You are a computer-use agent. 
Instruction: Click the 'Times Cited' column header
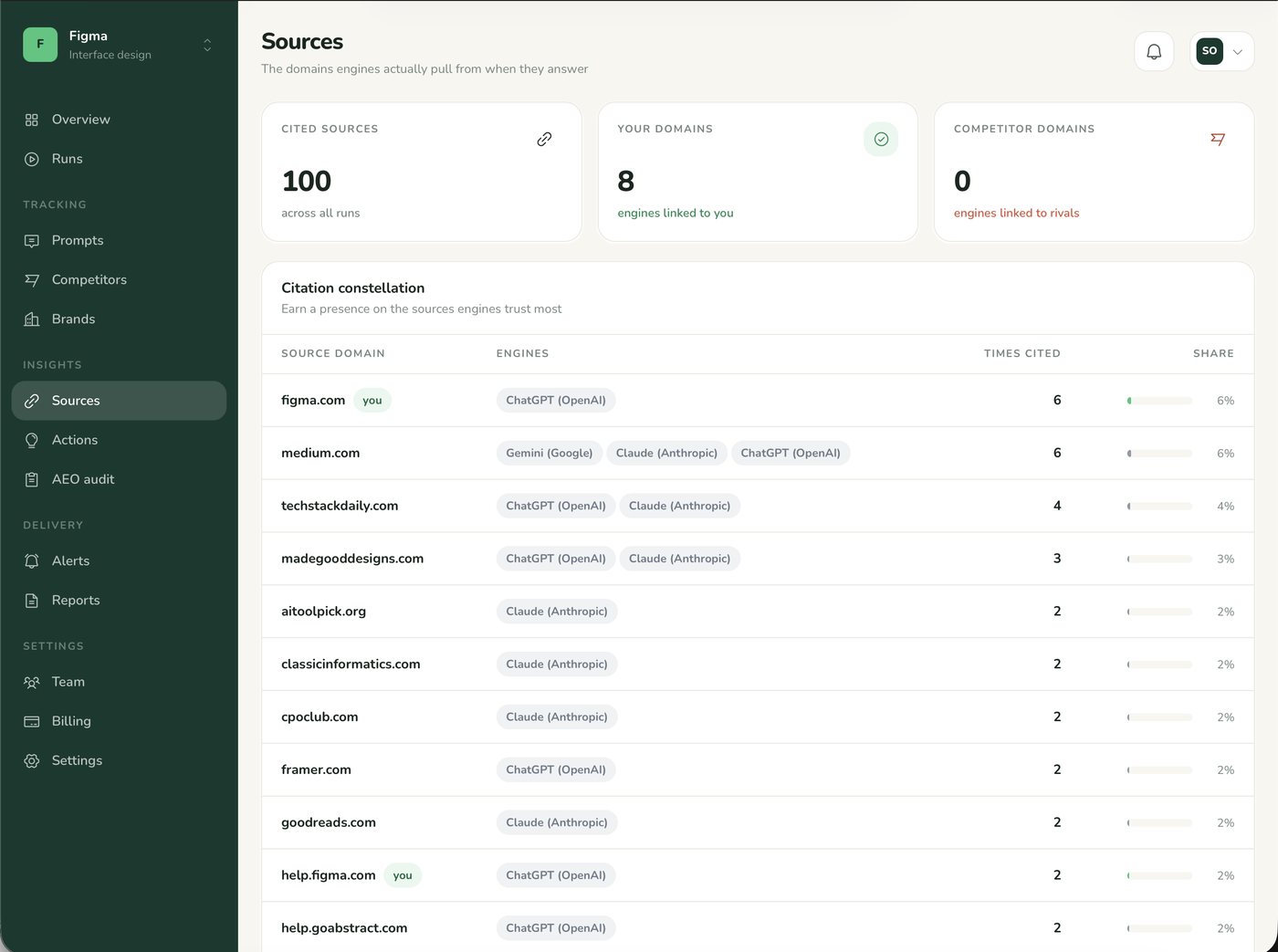tap(1022, 353)
